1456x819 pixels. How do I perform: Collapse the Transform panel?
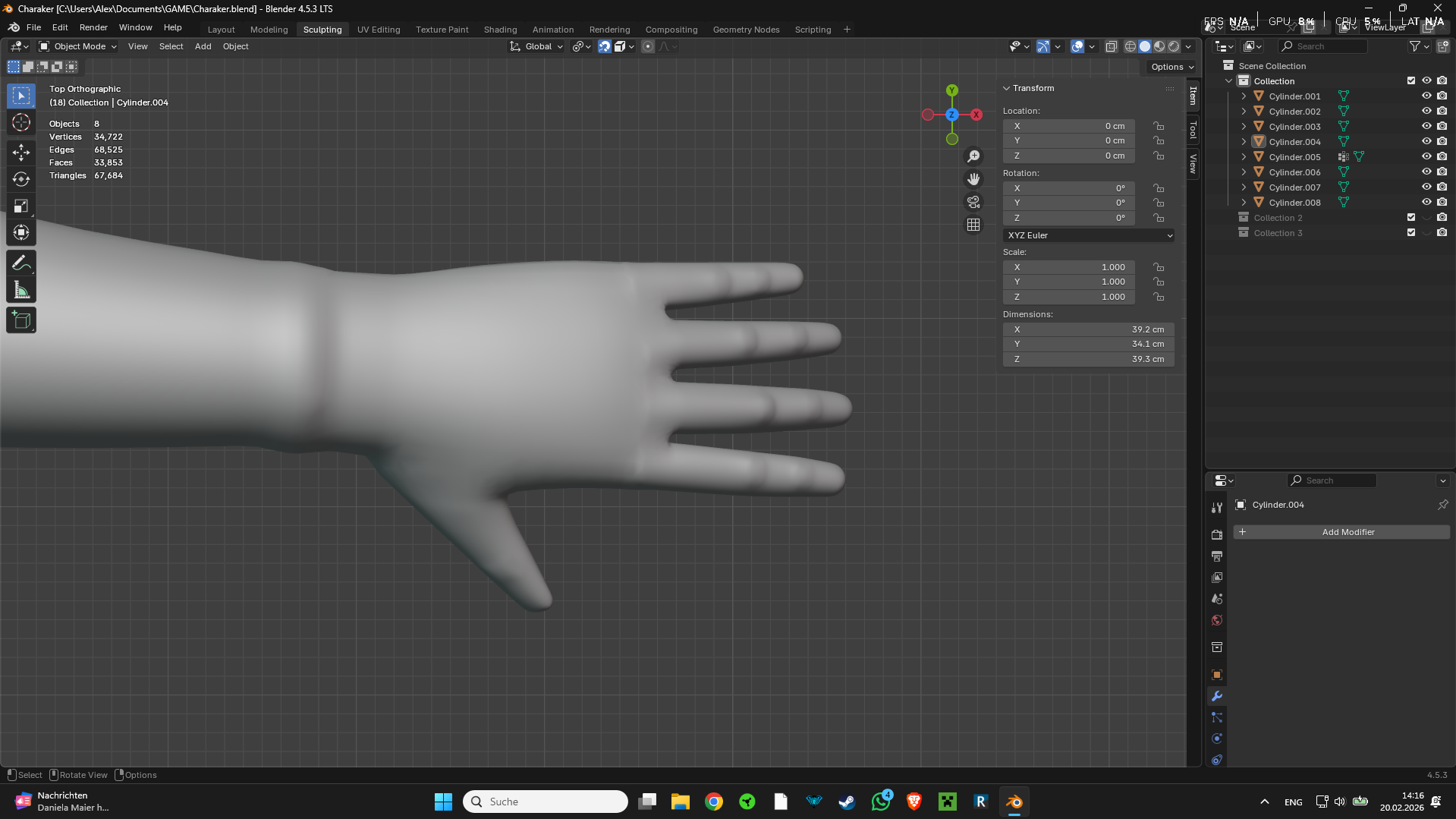pyautogui.click(x=1007, y=88)
